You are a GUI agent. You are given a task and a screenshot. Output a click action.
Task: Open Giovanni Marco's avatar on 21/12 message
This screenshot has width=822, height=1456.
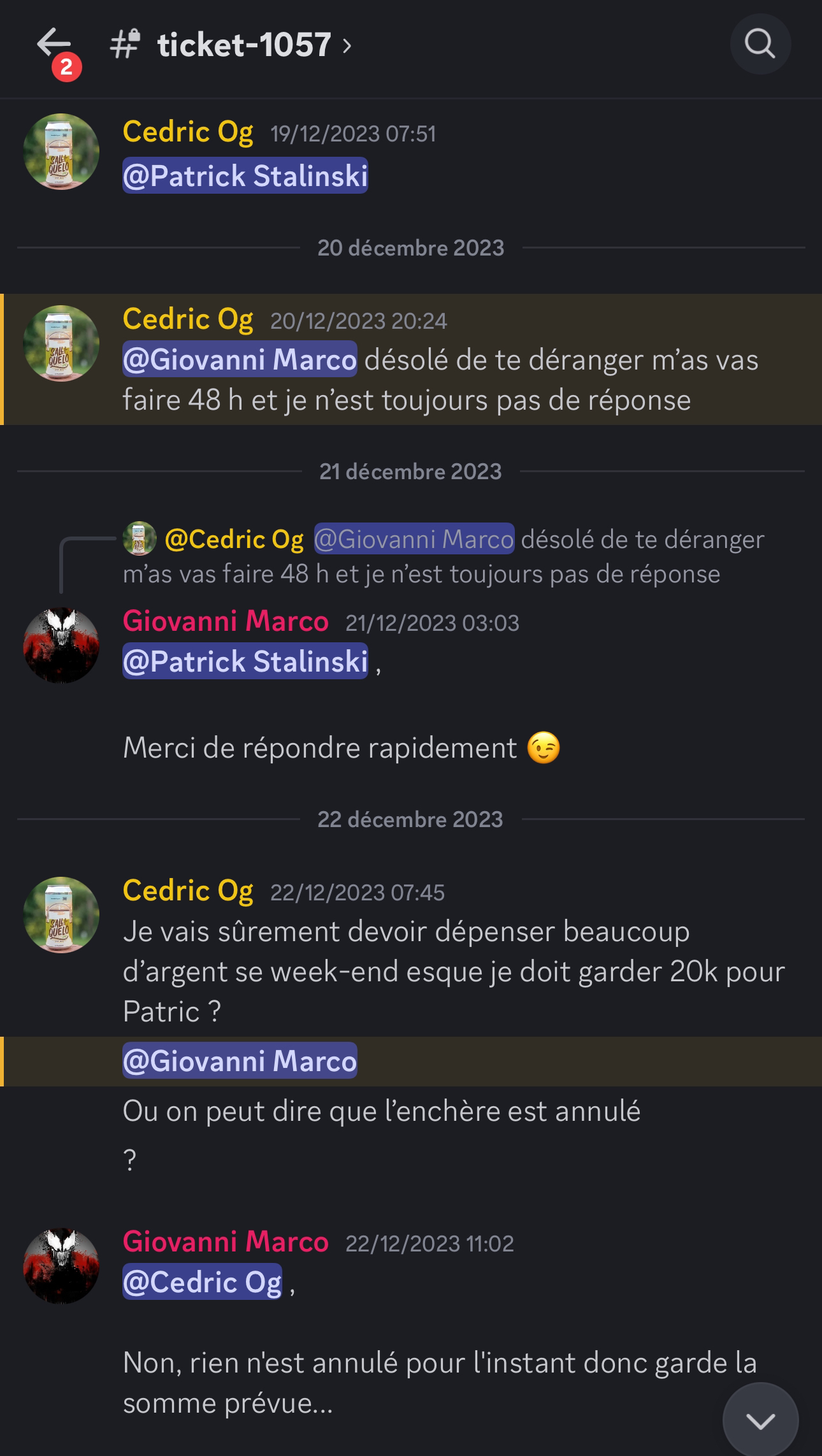click(x=61, y=645)
